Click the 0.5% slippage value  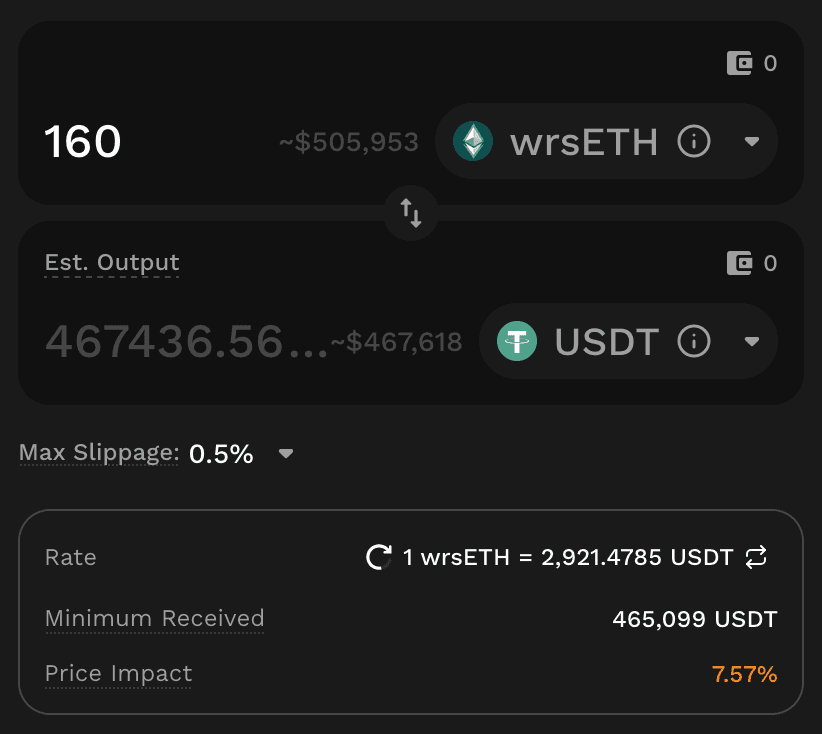coord(221,454)
